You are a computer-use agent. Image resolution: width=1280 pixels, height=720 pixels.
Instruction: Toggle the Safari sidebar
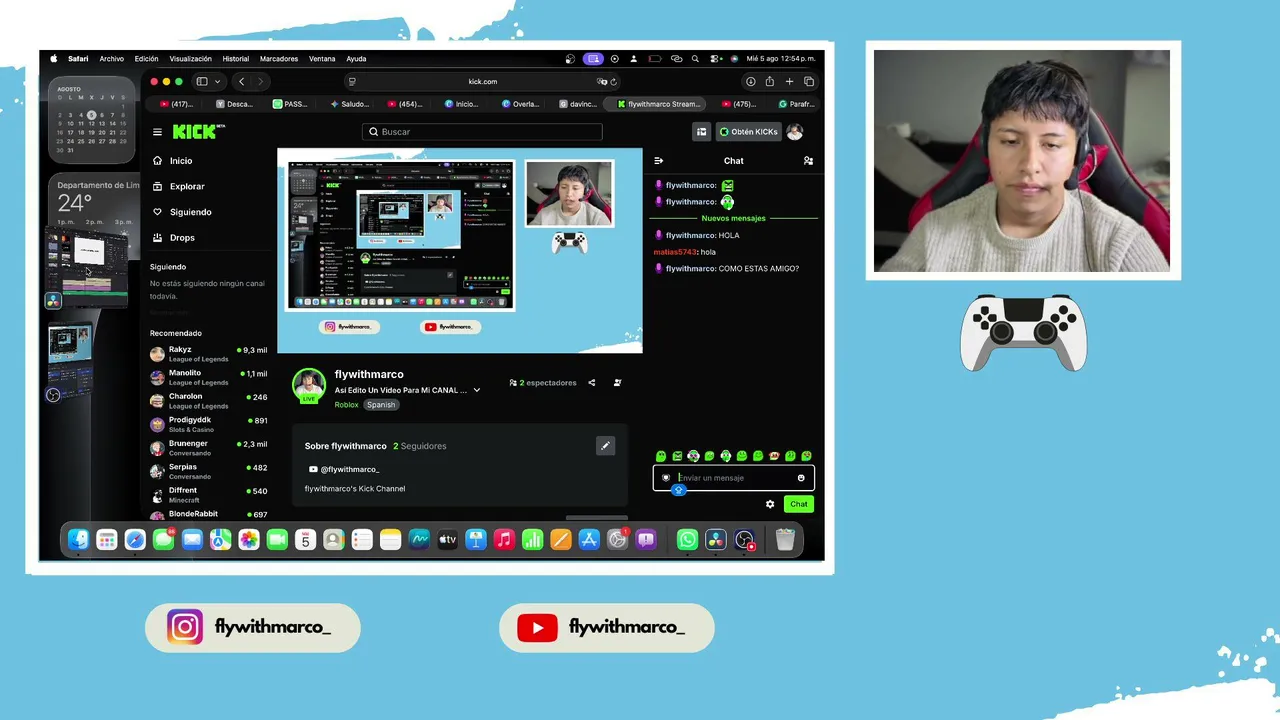pyautogui.click(x=202, y=82)
